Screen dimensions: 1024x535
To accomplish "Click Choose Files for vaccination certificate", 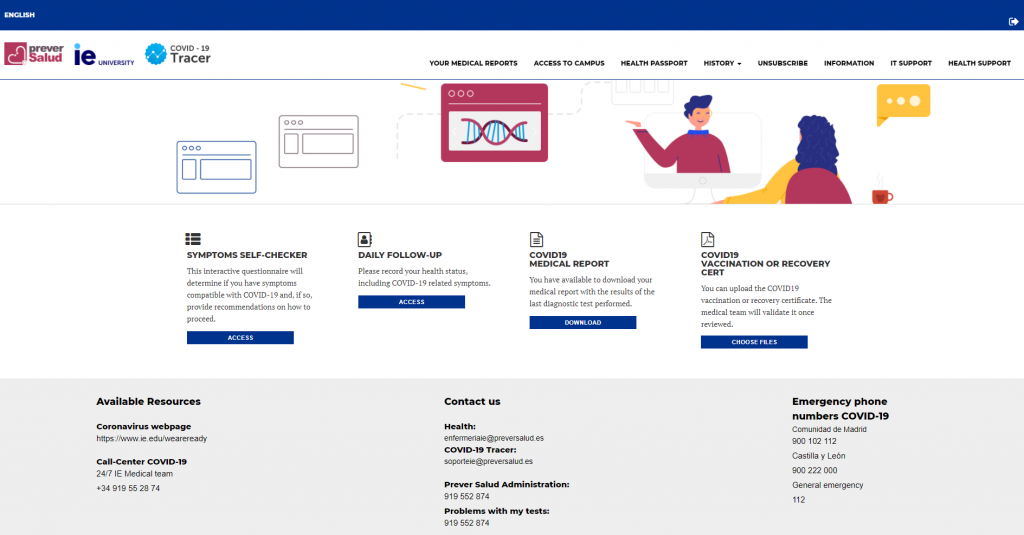I will 754,342.
